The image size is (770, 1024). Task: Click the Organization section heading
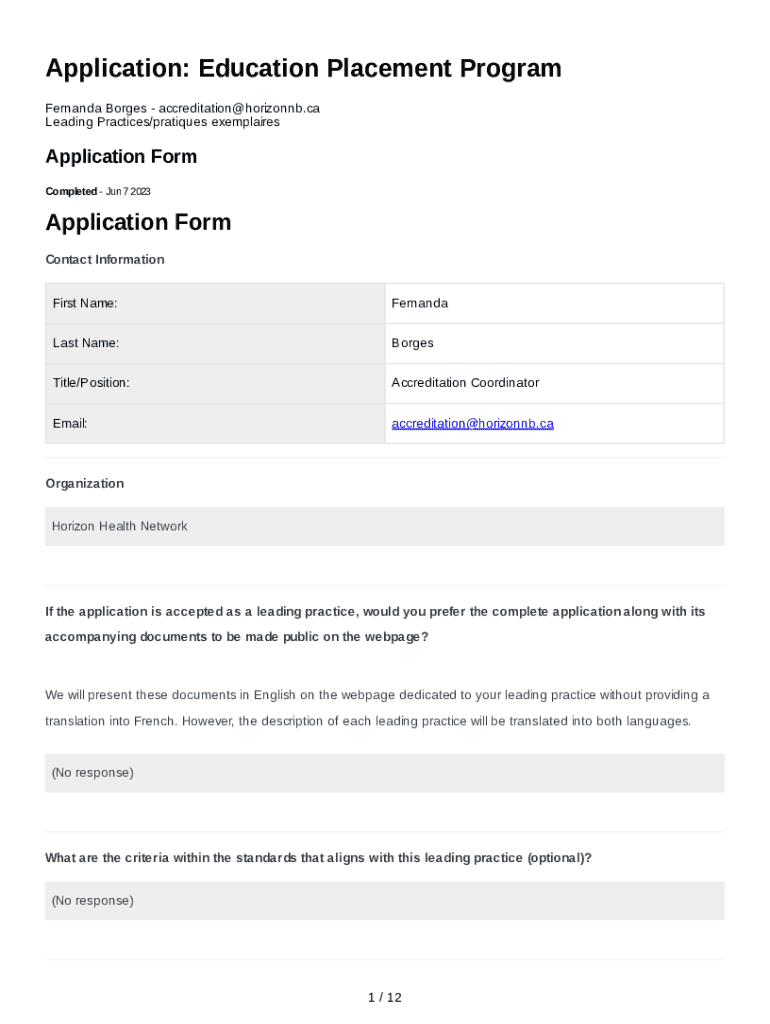coord(85,484)
